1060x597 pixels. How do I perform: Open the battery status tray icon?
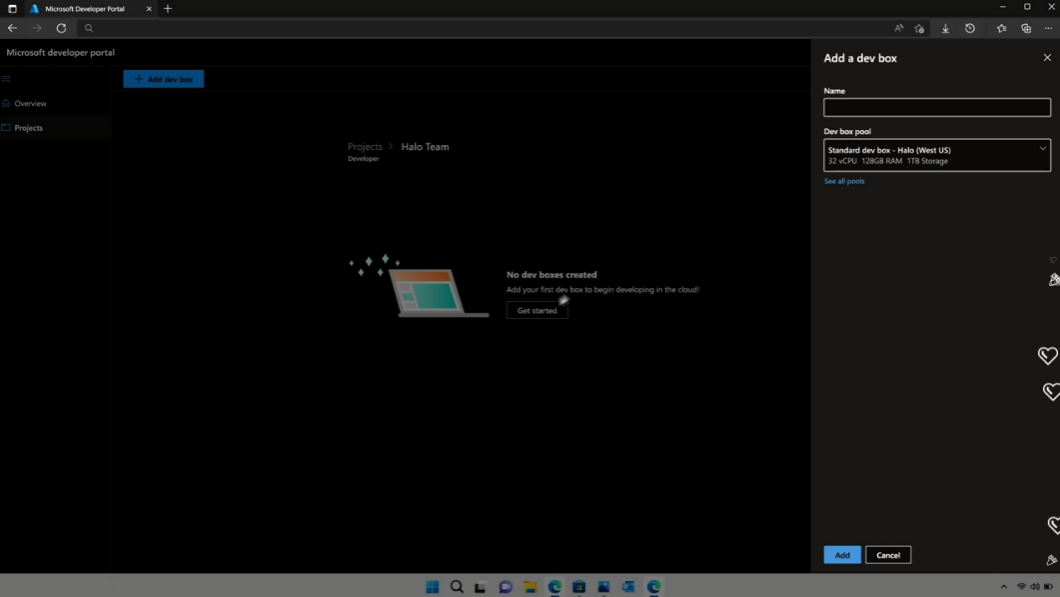pyautogui.click(x=1048, y=587)
